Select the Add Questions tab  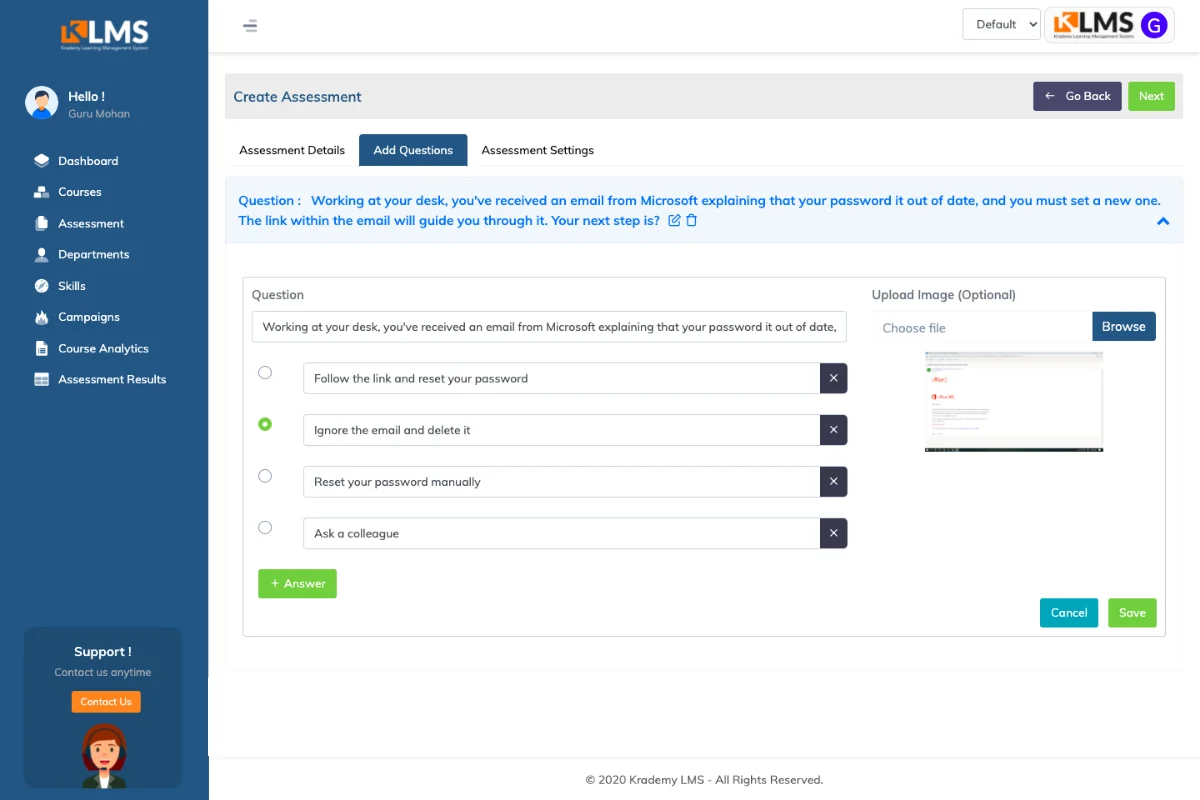[413, 150]
